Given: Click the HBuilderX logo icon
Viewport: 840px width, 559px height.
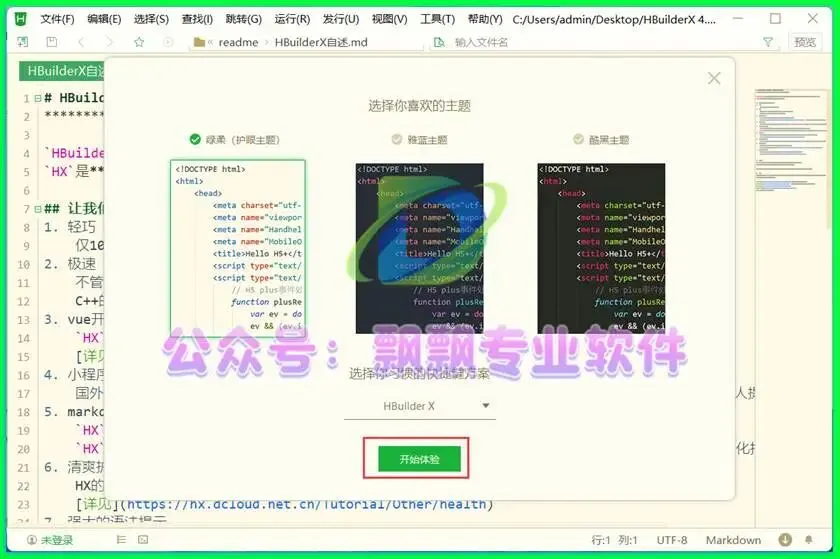Looking at the screenshot, I should click(20, 19).
